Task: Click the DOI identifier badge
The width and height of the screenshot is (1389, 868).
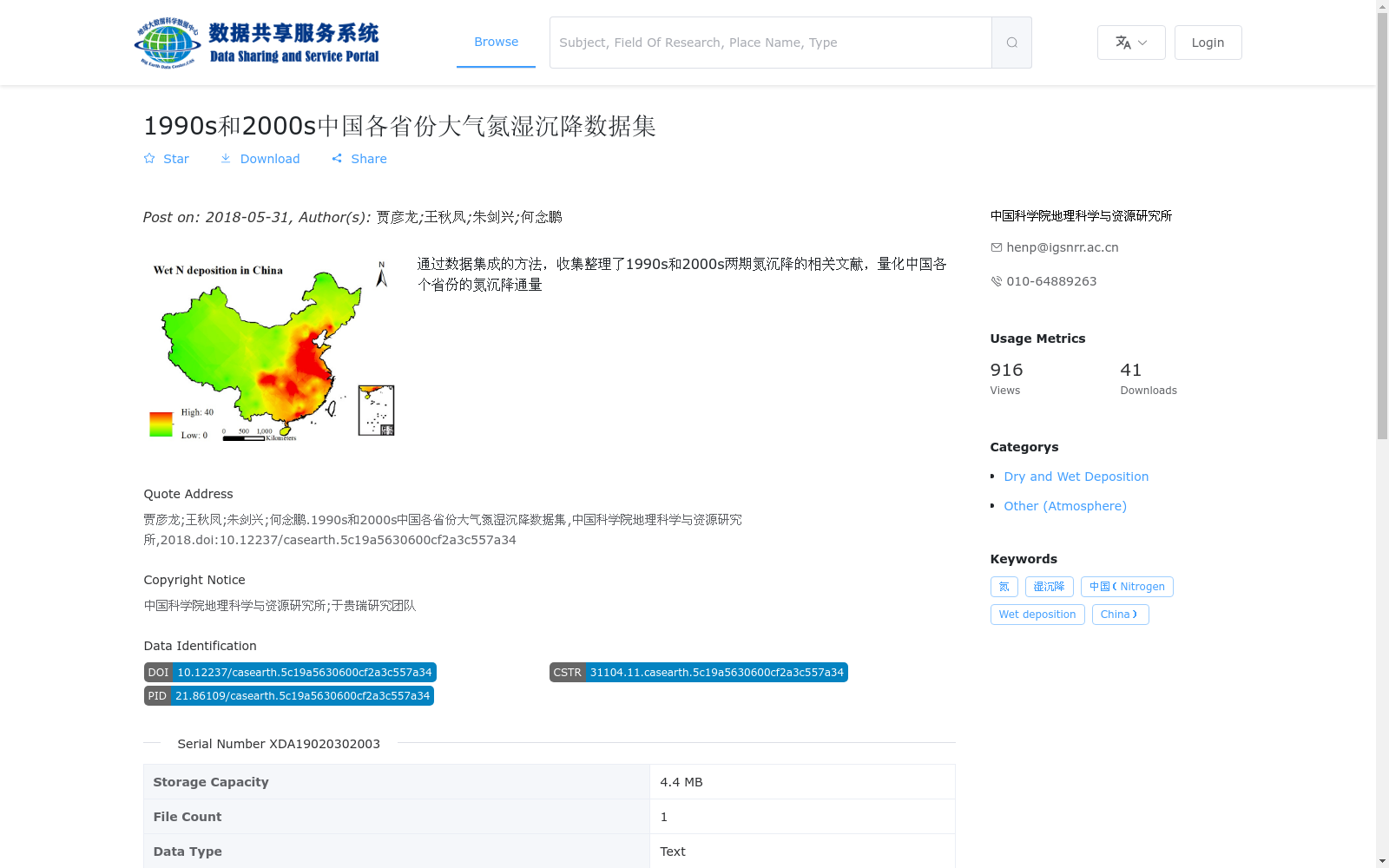Action: pyautogui.click(x=290, y=673)
